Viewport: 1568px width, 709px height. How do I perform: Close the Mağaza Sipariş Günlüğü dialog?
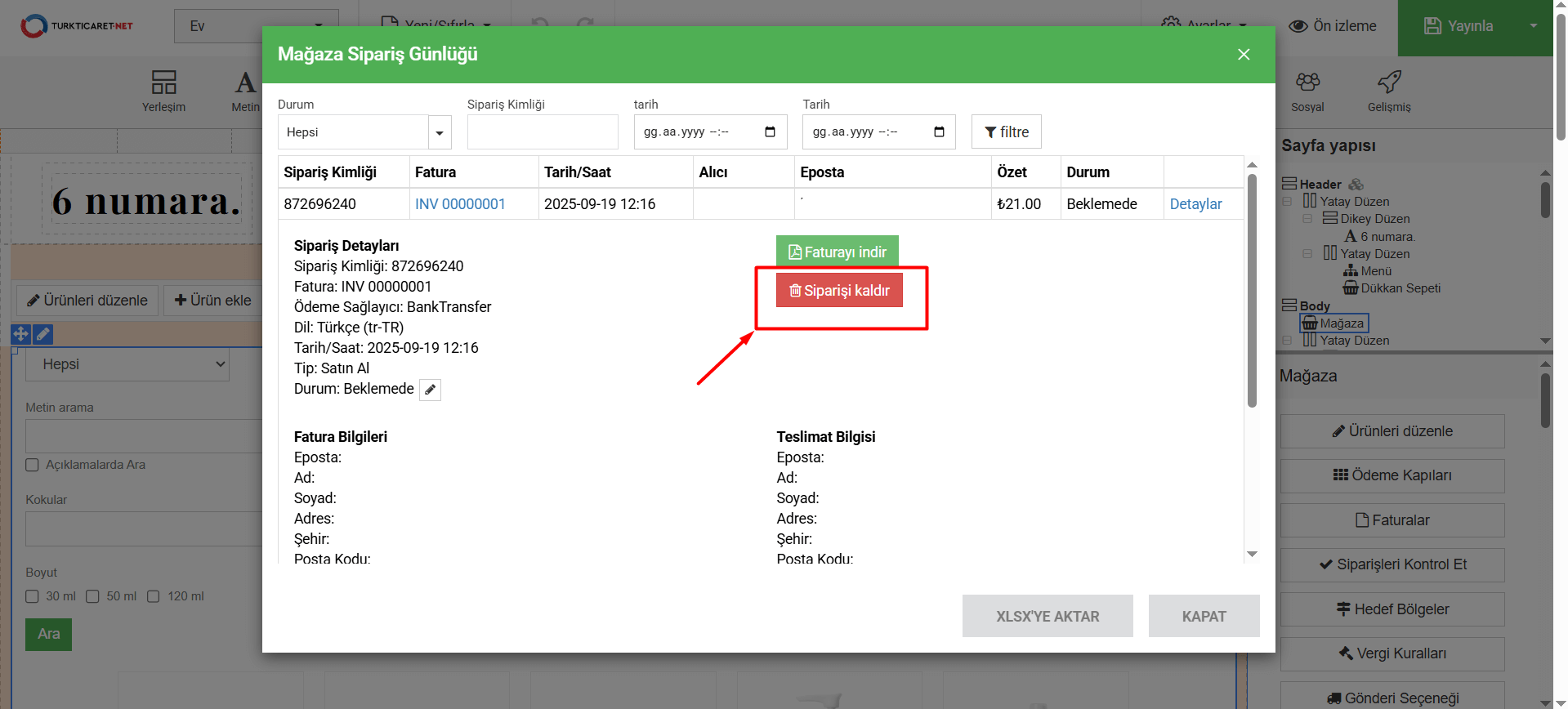[x=1244, y=54]
